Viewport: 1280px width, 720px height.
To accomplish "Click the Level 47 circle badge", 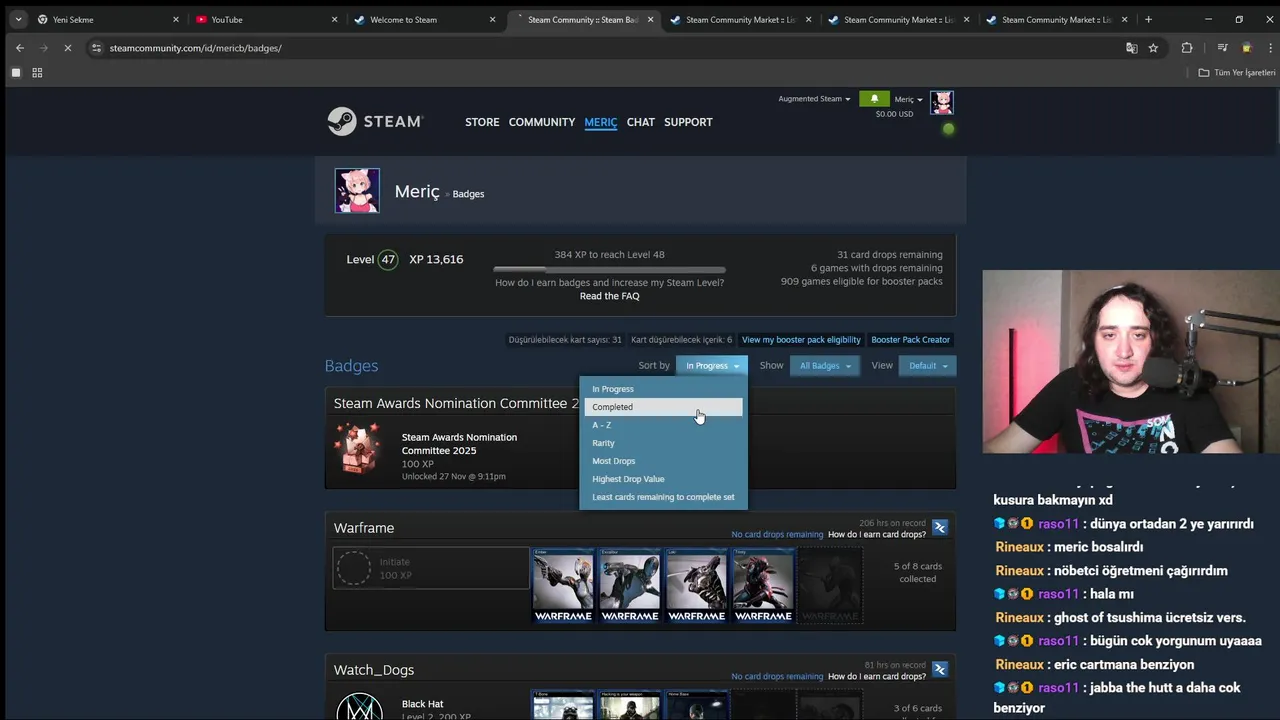I will click(x=388, y=259).
